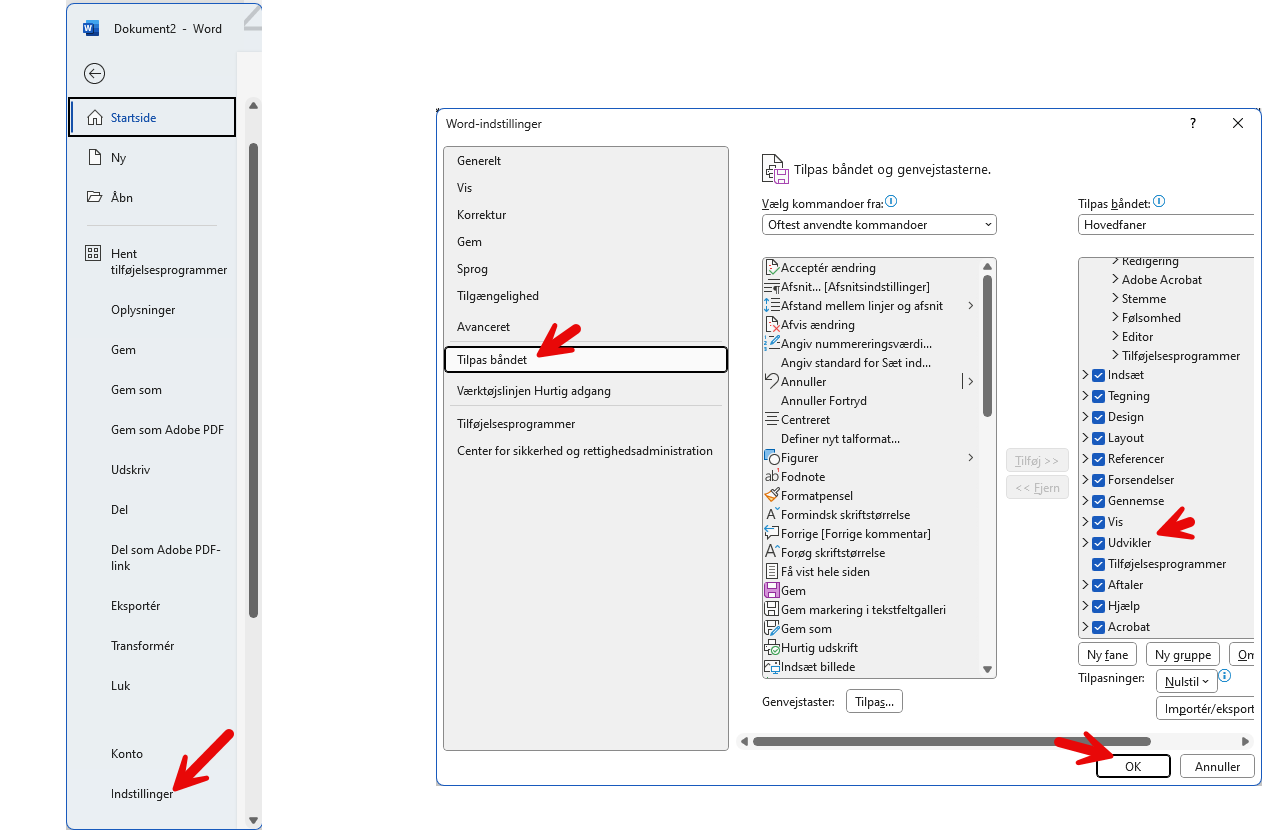
Task: Click the Ny gruppe button
Action: [x=1182, y=655]
